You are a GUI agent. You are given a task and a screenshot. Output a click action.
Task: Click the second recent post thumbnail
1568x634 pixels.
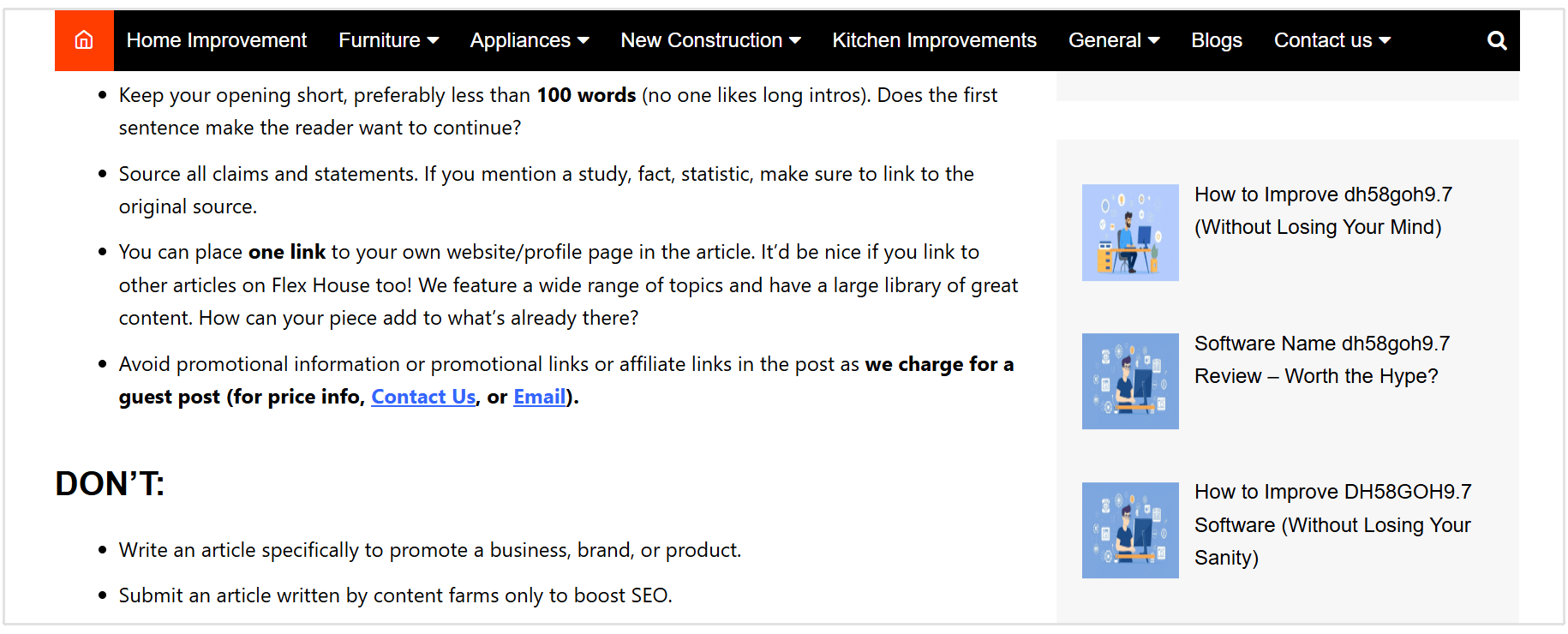click(x=1130, y=381)
